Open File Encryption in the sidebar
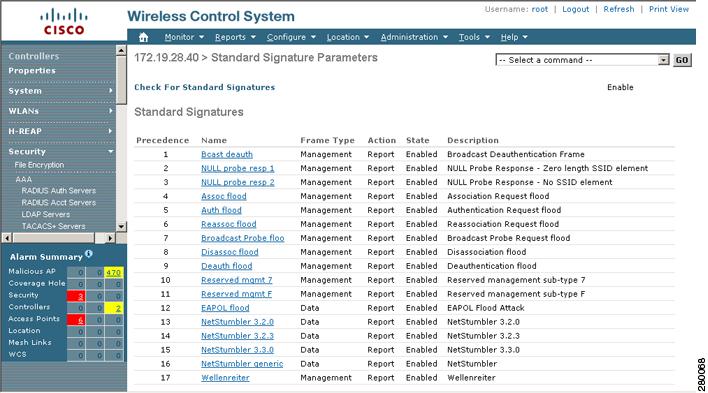Image resolution: width=708 pixels, height=393 pixels. 39,165
